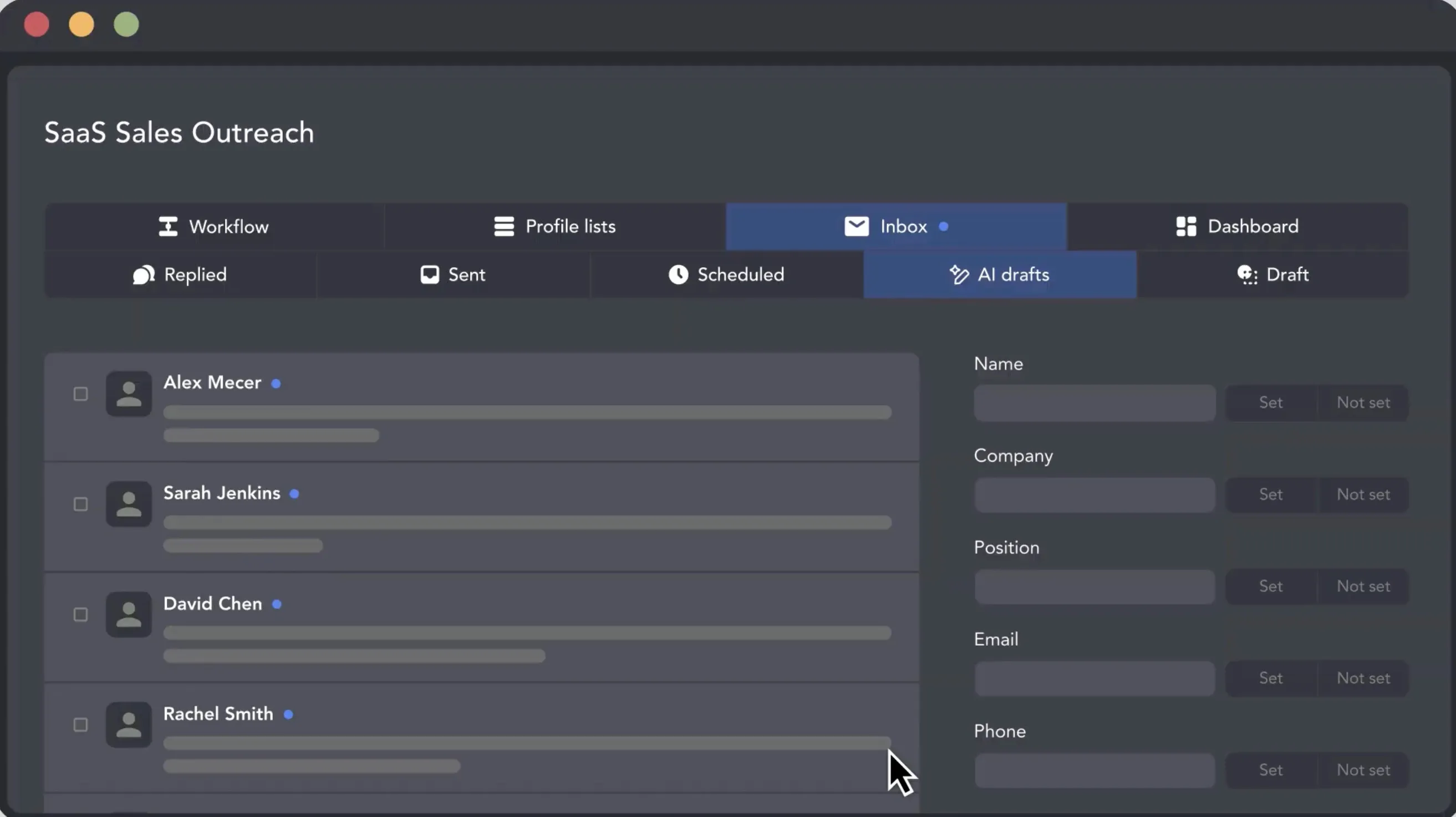
Task: Click unread dot next to Rachel Smith
Action: (288, 714)
